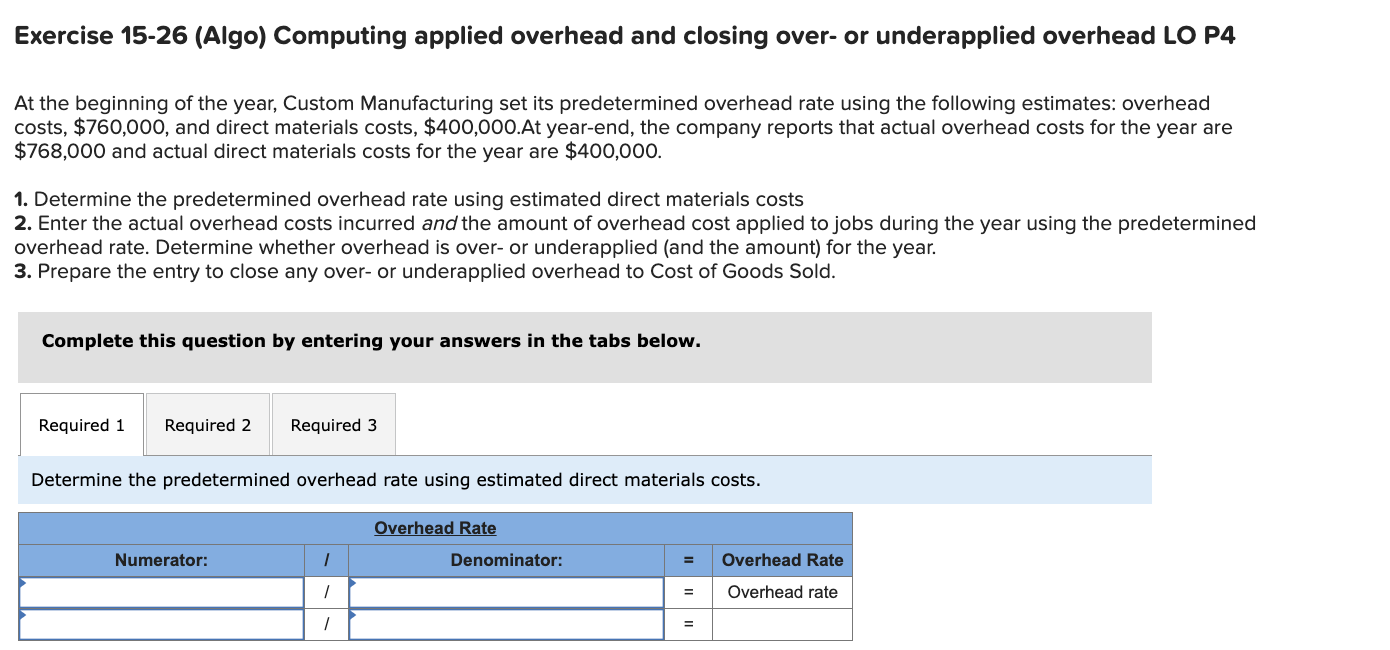The image size is (1390, 650).
Task: Click the blue triangle marker in the top Numerator cell
Action: coord(23,583)
